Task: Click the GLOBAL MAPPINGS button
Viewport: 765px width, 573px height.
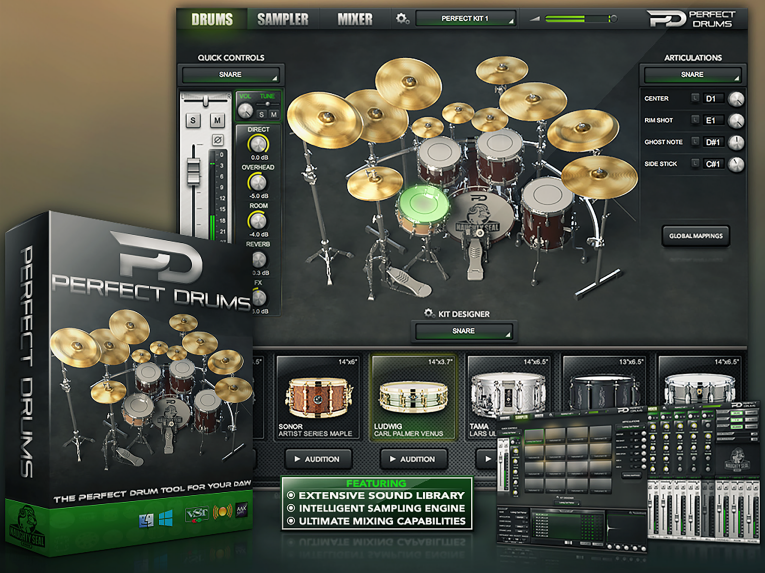Action: (696, 236)
